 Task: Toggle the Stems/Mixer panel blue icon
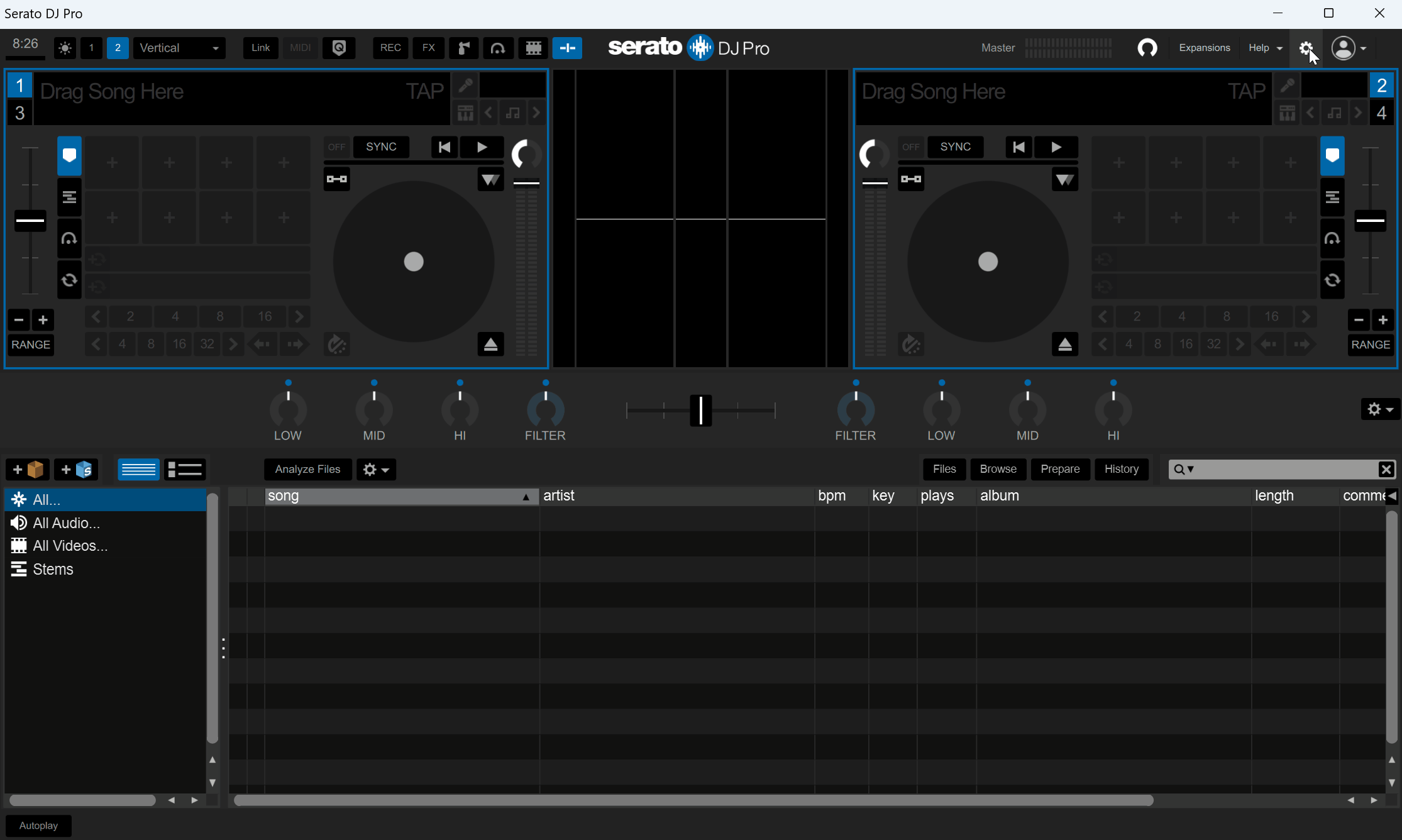pyautogui.click(x=567, y=48)
